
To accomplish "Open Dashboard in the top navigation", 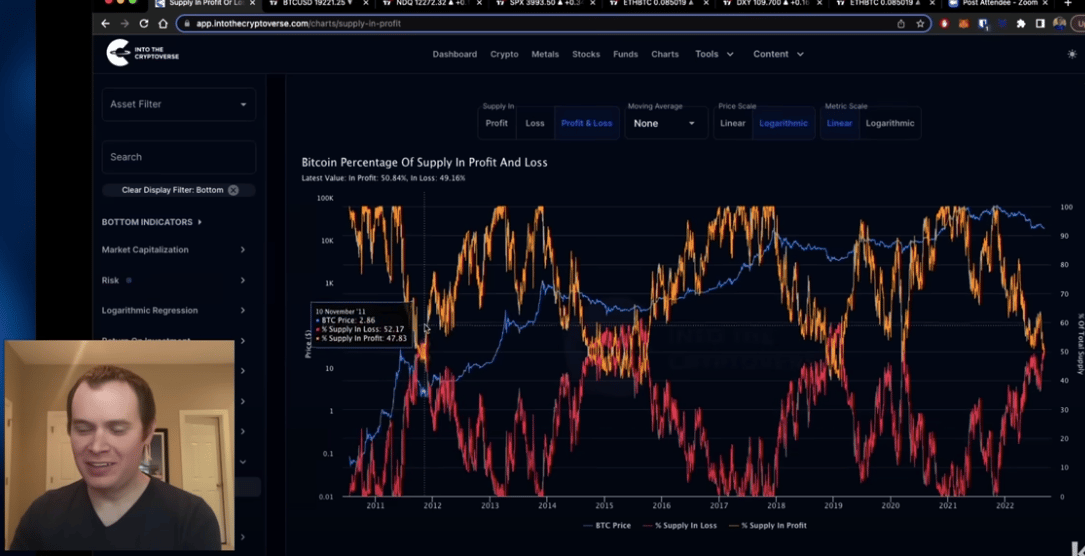I will (455, 54).
